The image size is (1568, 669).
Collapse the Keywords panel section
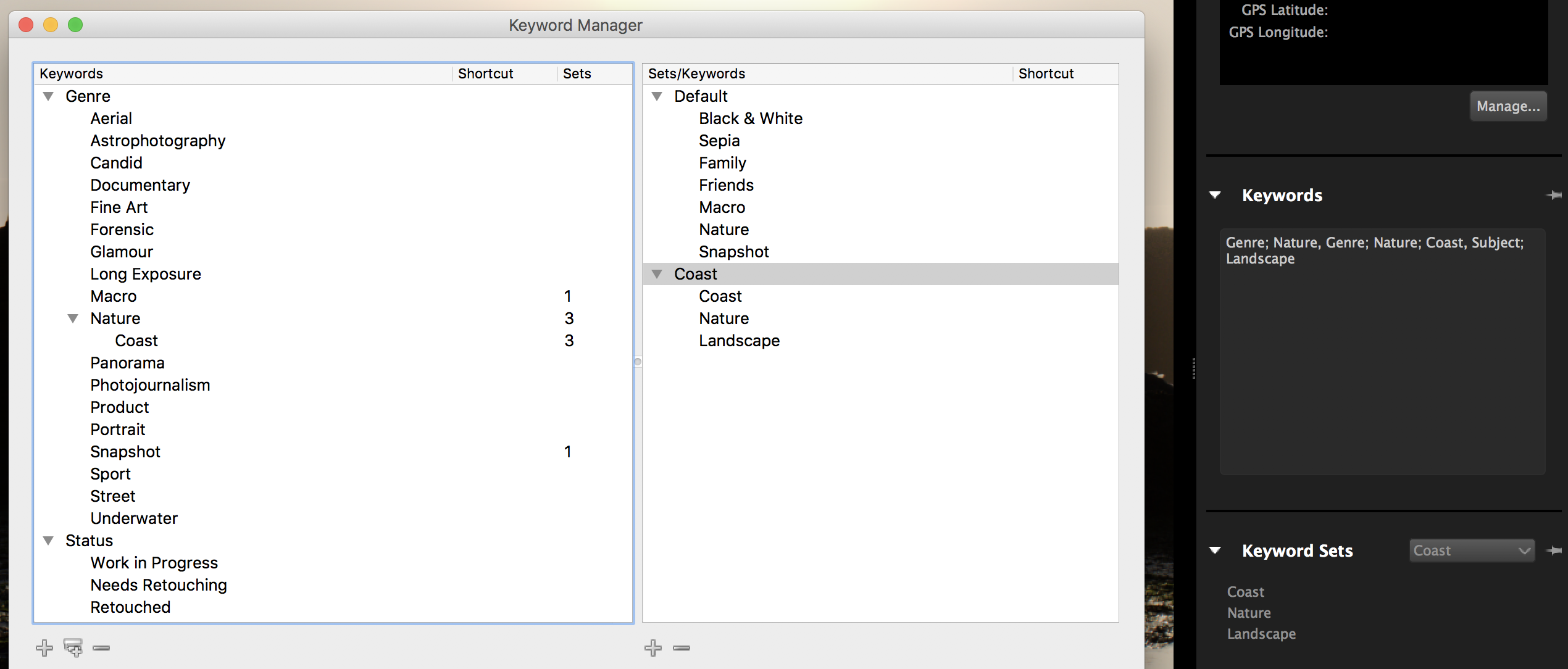pyautogui.click(x=1215, y=196)
